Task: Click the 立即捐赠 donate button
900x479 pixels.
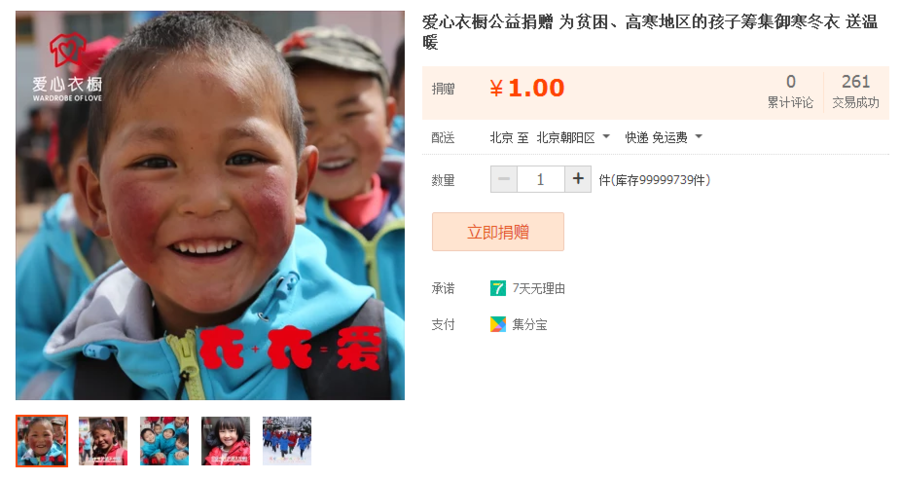Action: (498, 232)
